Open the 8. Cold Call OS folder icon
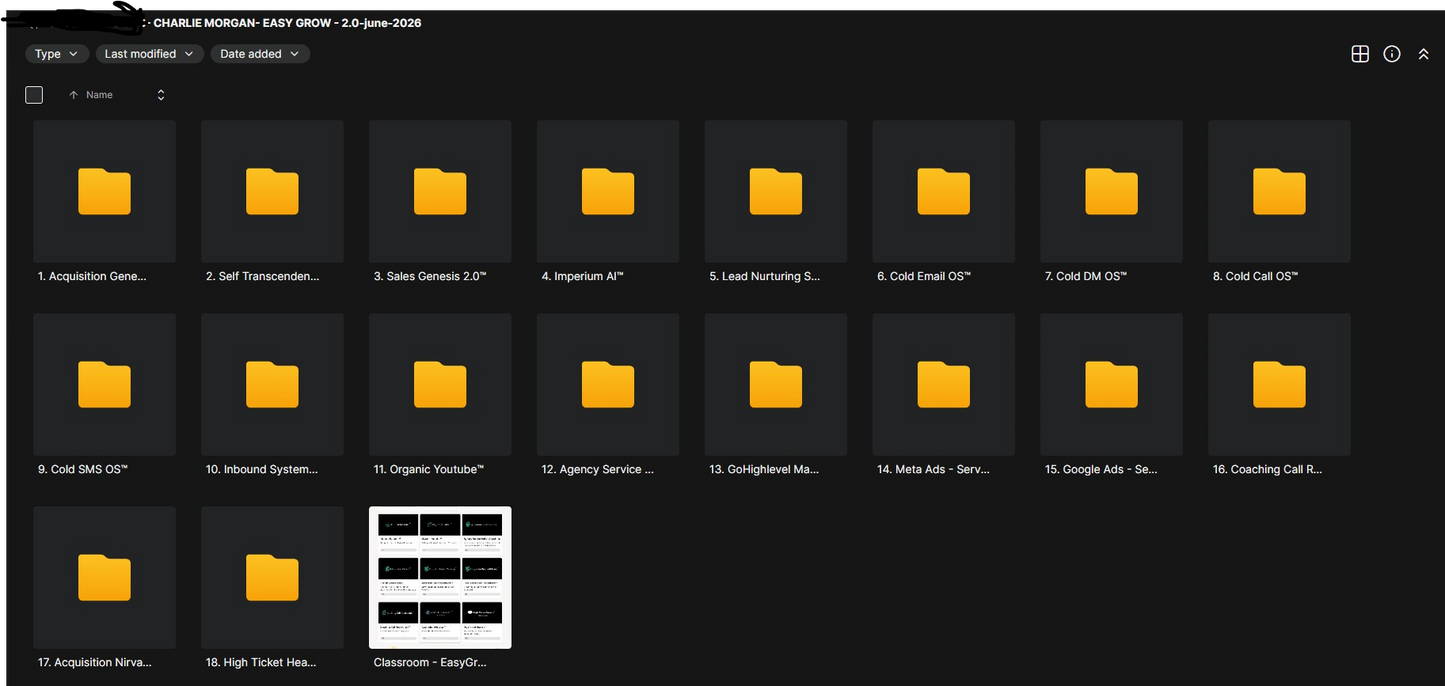This screenshot has width=1445, height=686. [x=1280, y=191]
